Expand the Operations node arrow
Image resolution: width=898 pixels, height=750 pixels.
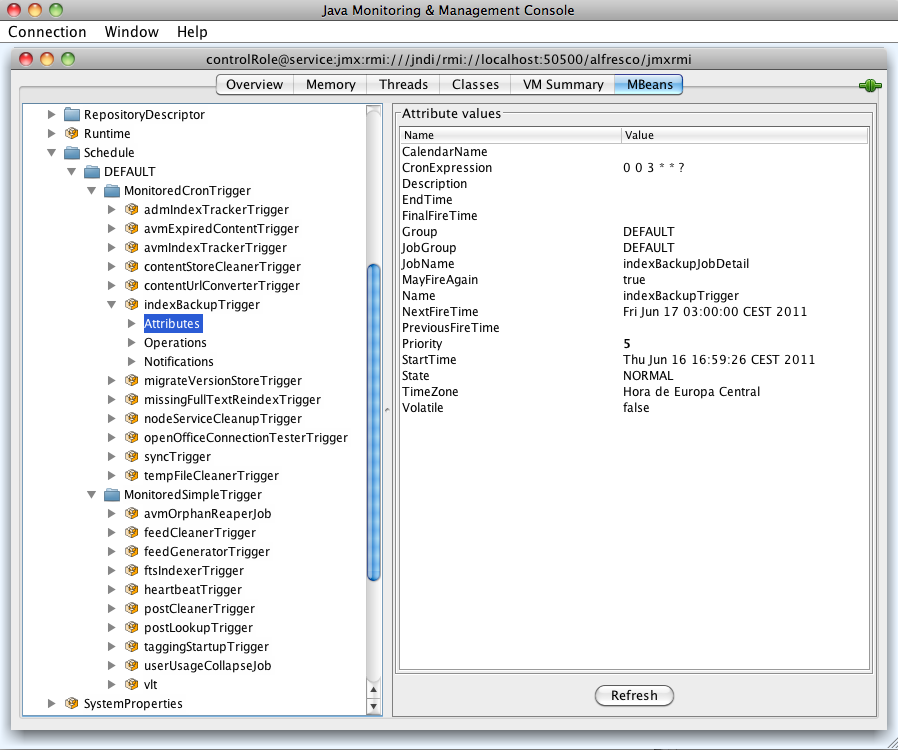click(x=132, y=342)
